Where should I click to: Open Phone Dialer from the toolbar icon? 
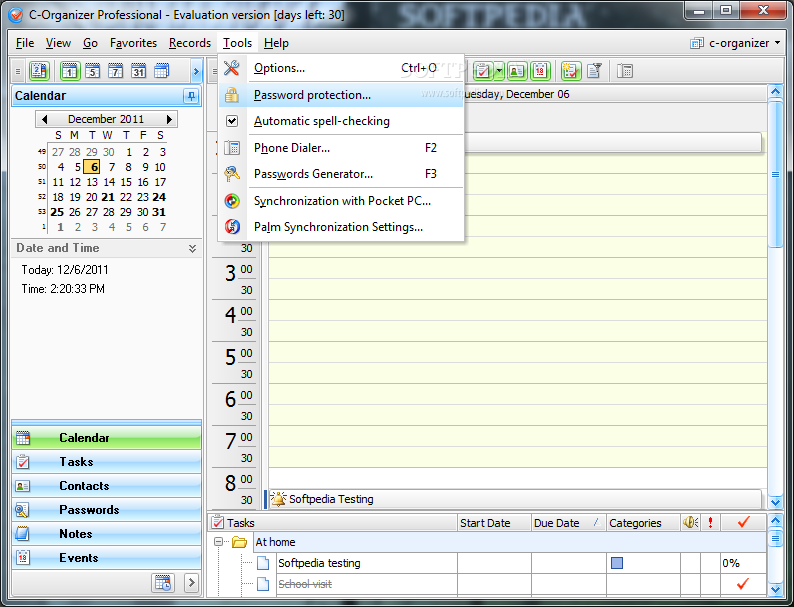625,71
